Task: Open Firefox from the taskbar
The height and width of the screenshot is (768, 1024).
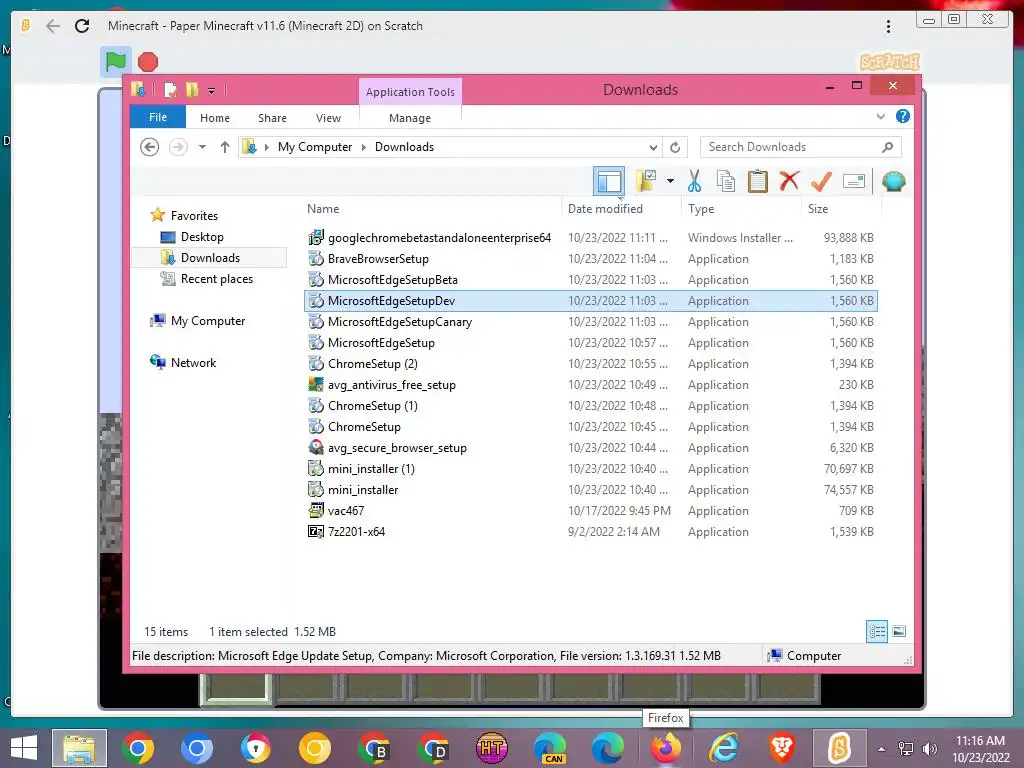Action: 665,748
